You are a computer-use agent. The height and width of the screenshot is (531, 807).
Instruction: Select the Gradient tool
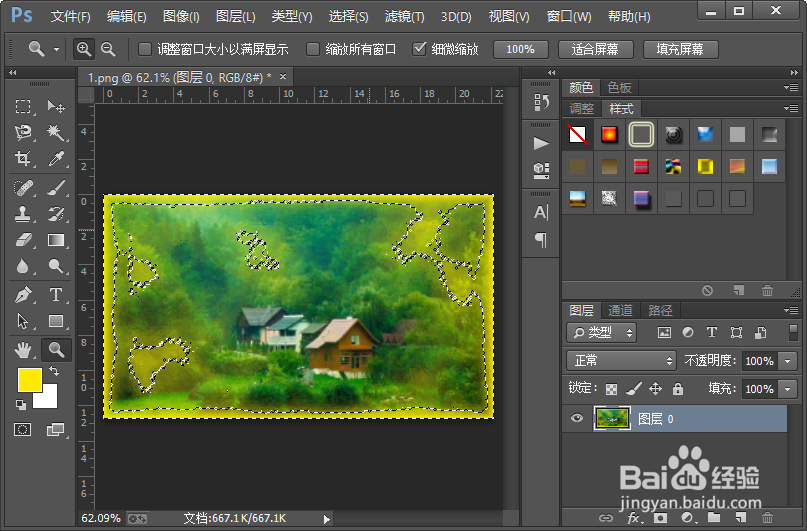pyautogui.click(x=56, y=240)
